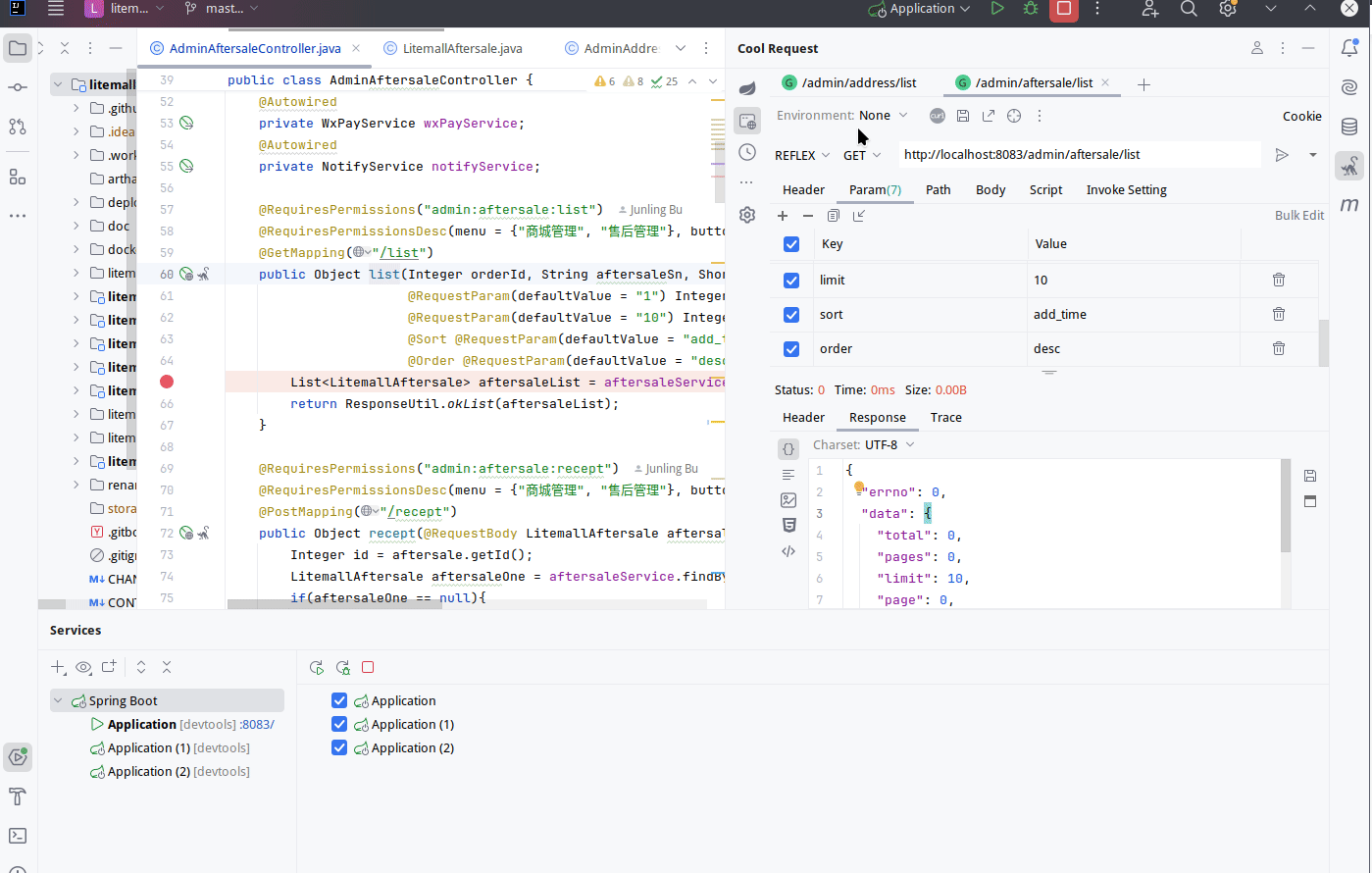Change HTTP method GET dropdown

862,155
